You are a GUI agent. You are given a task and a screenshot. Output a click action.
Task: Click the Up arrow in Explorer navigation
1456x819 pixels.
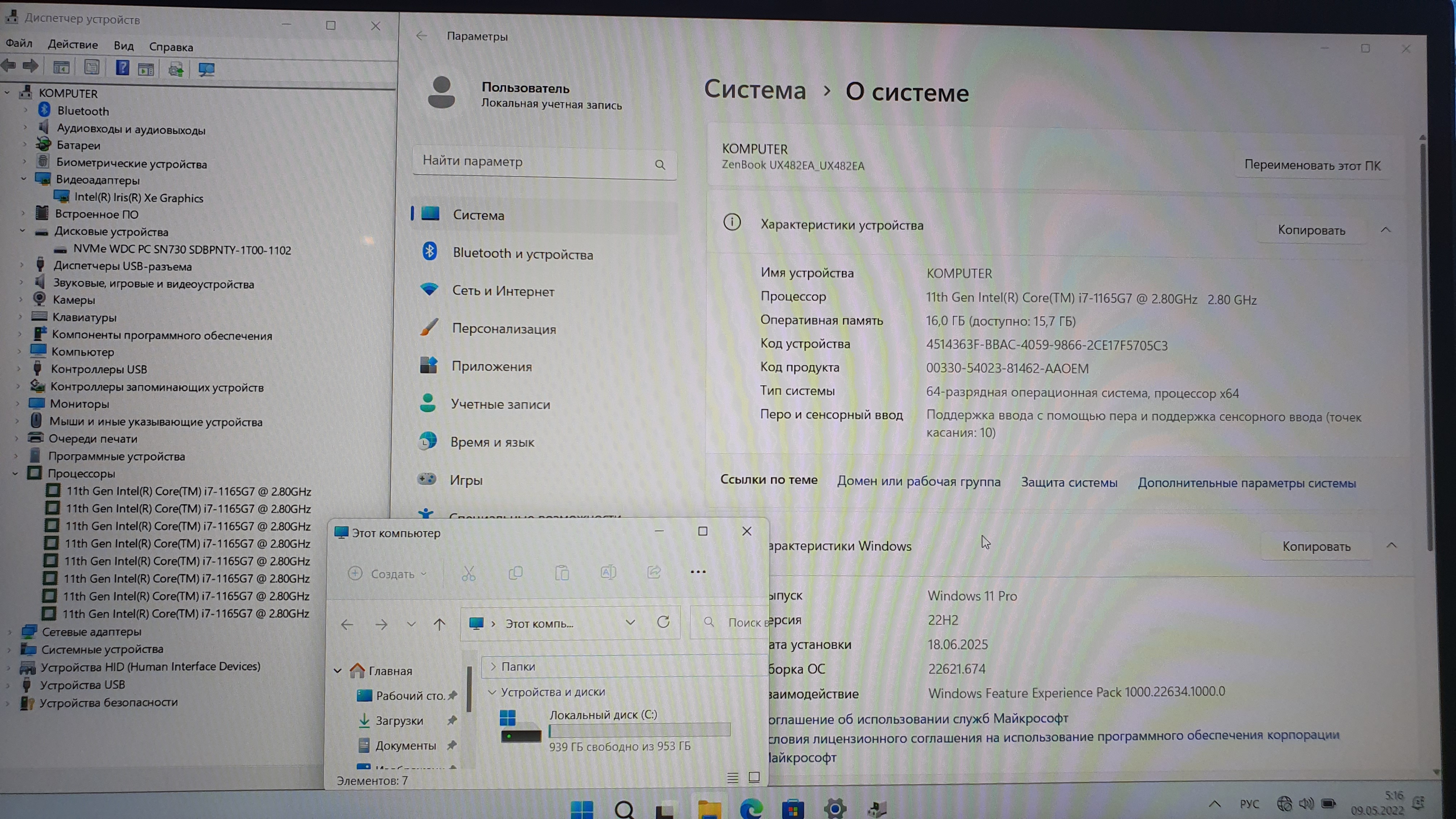pyautogui.click(x=439, y=624)
